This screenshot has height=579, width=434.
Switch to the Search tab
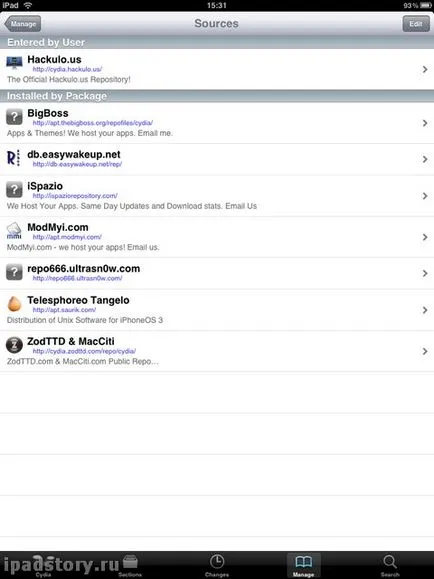click(x=390, y=565)
